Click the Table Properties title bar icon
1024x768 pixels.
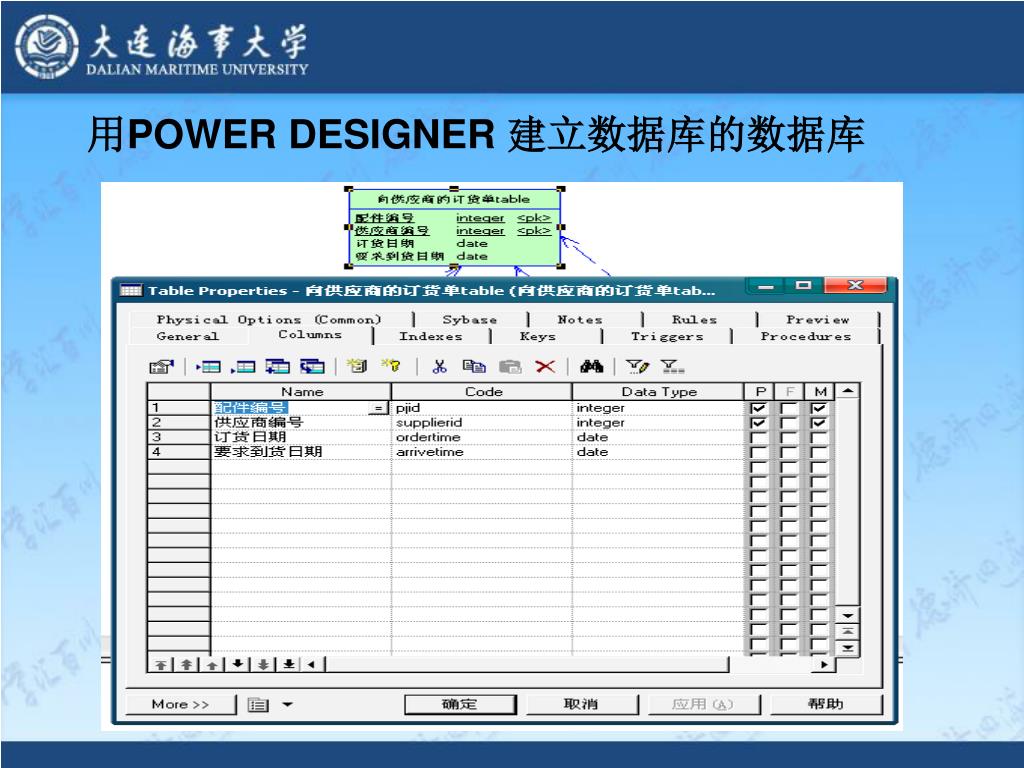(131, 291)
